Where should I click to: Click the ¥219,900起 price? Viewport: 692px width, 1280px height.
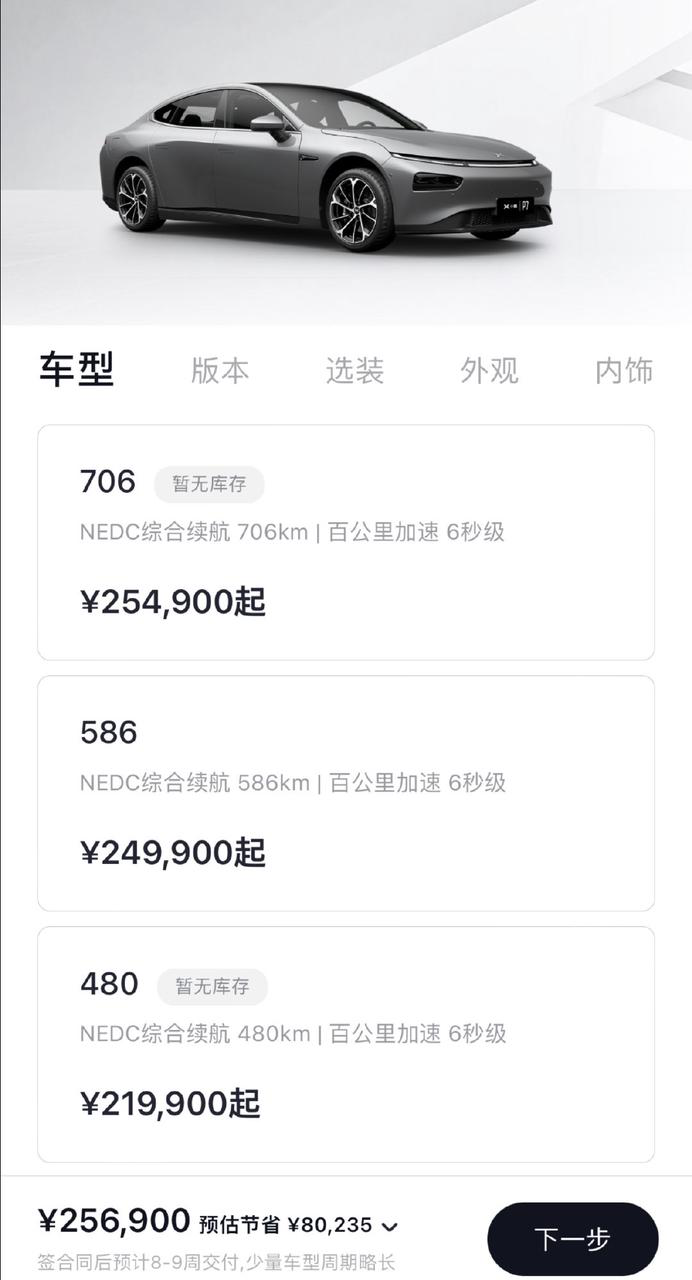[x=170, y=1104]
